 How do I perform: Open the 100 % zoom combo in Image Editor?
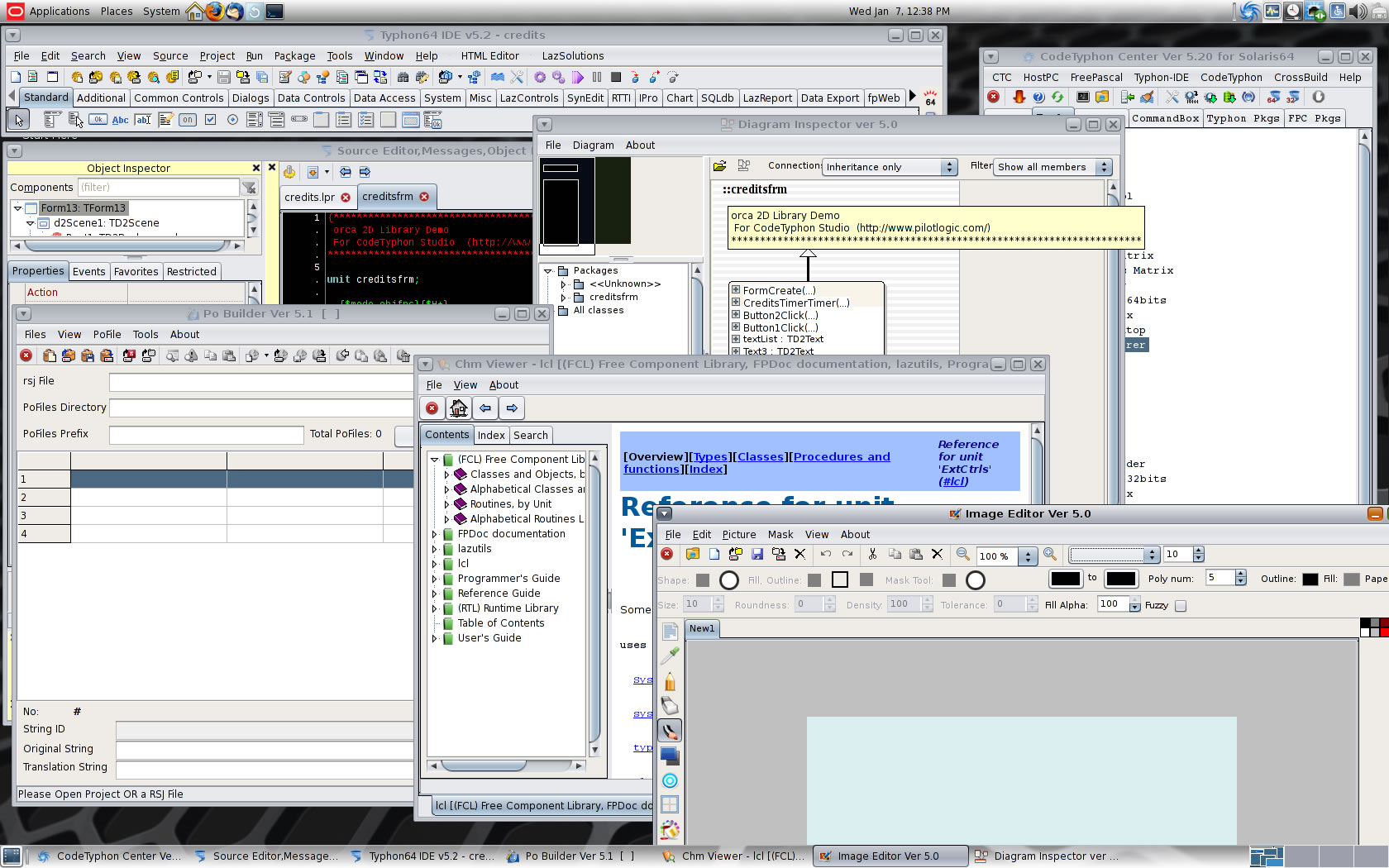[x=1006, y=556]
